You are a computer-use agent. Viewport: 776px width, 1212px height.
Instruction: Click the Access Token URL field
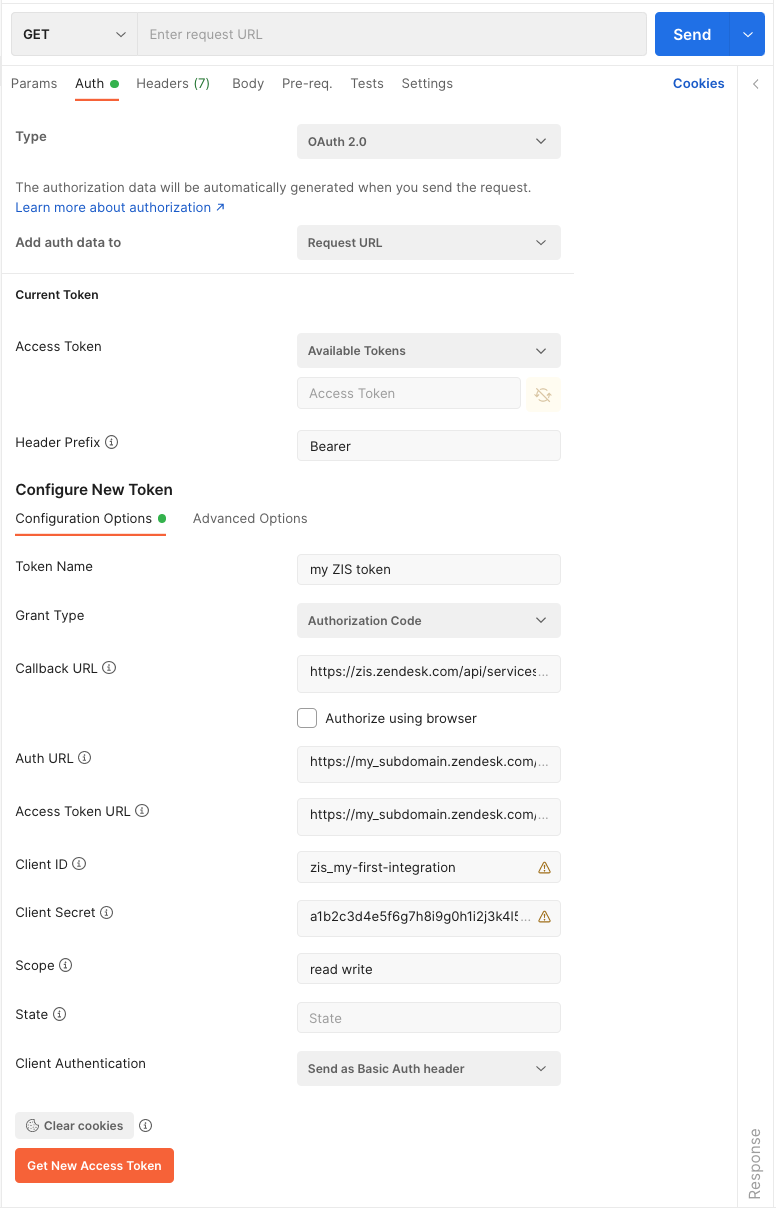429,816
